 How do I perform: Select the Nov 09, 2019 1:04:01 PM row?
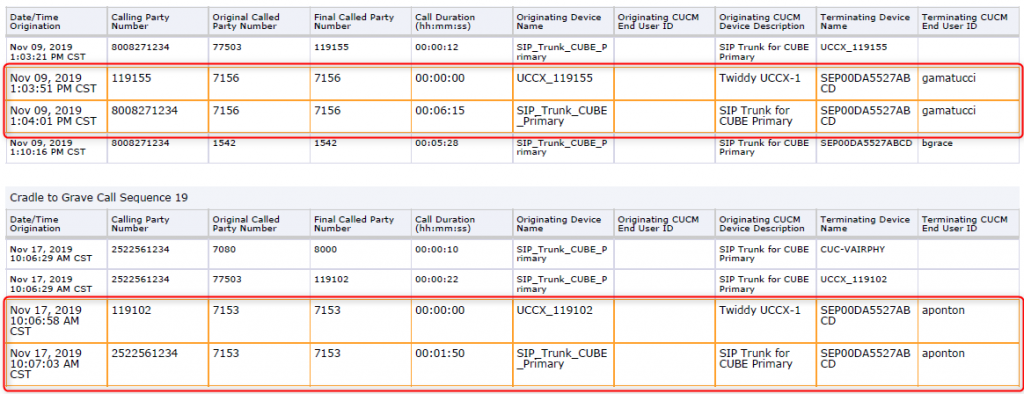(513, 116)
